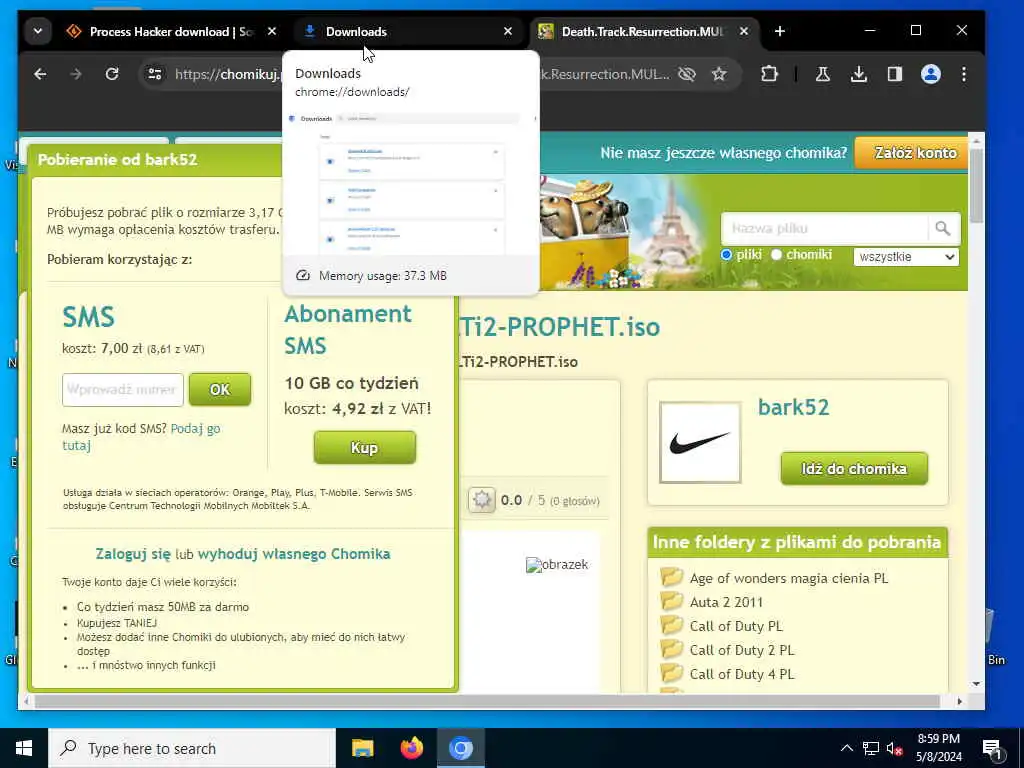Open Firefox from the taskbar
The height and width of the screenshot is (768, 1024).
(411, 748)
